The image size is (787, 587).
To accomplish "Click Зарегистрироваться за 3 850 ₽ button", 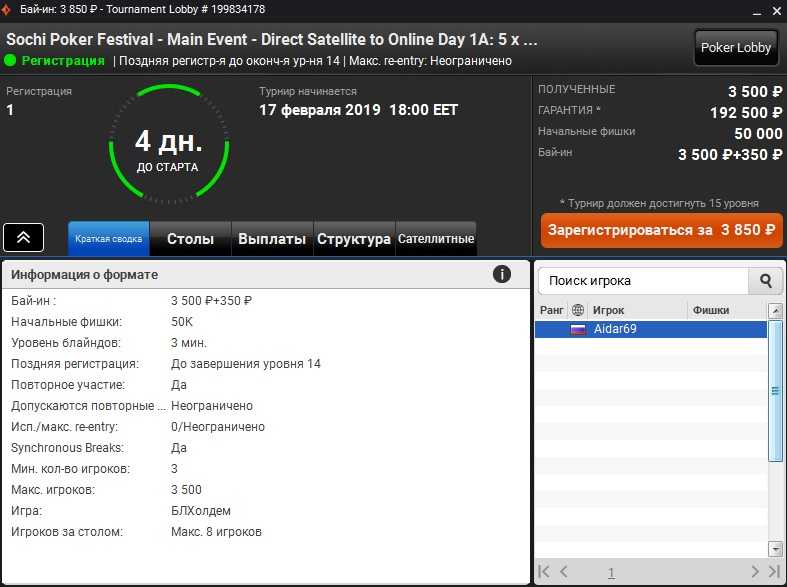I will (x=662, y=230).
